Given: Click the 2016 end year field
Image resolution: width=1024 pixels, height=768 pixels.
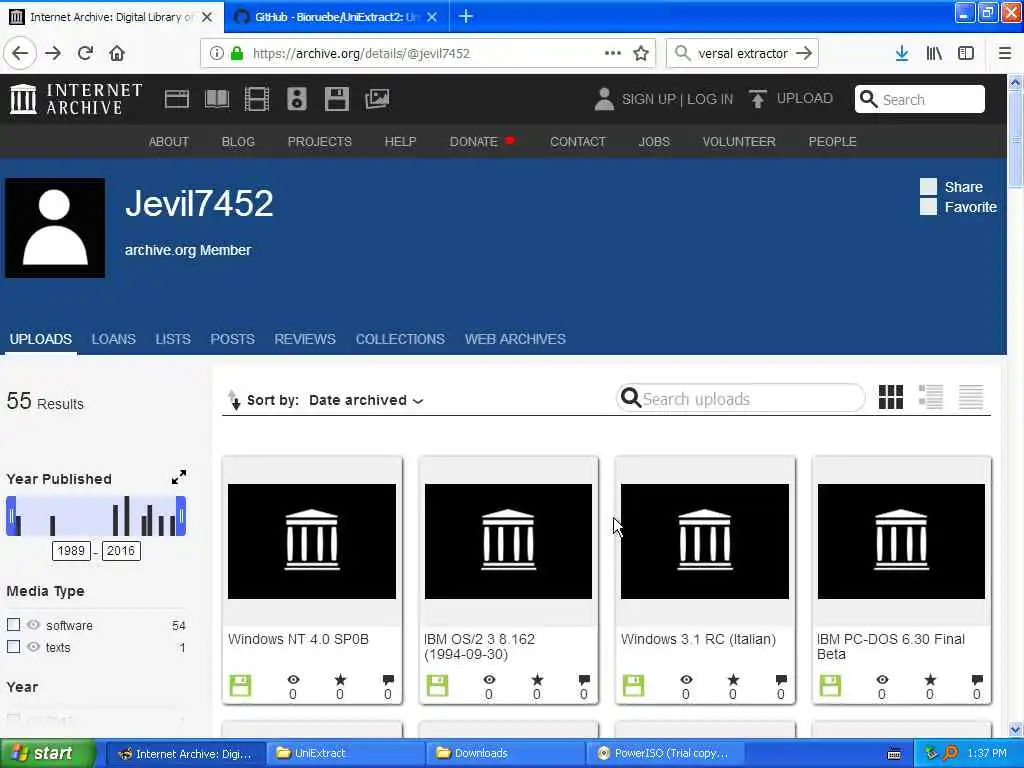Looking at the screenshot, I should (121, 551).
